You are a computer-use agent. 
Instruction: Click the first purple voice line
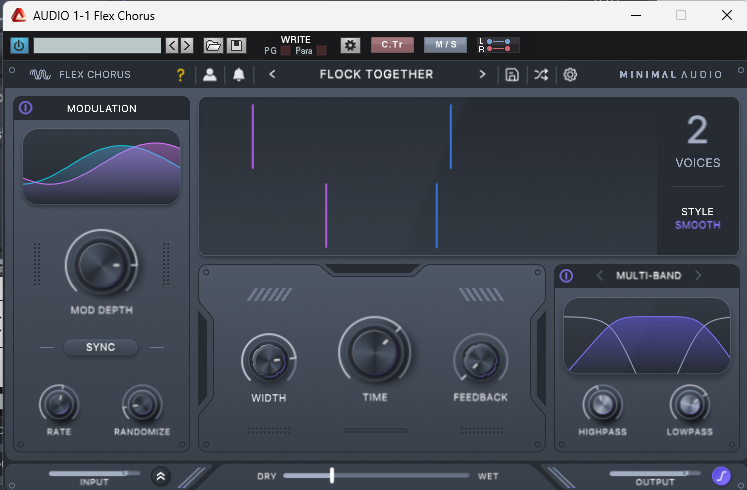point(253,137)
